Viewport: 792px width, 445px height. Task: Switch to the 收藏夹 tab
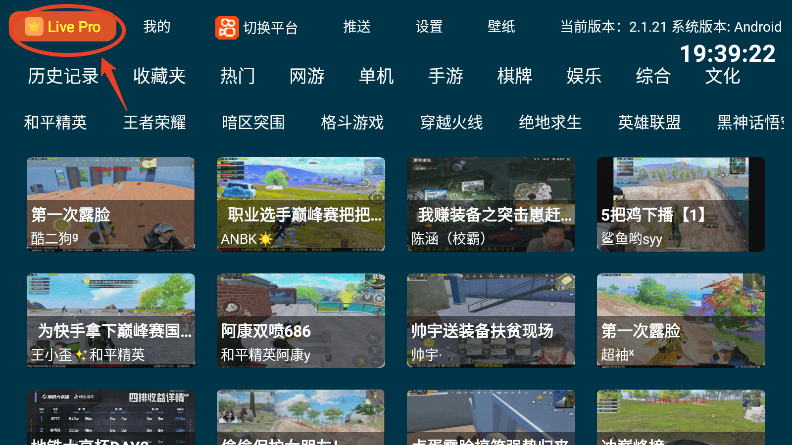160,76
